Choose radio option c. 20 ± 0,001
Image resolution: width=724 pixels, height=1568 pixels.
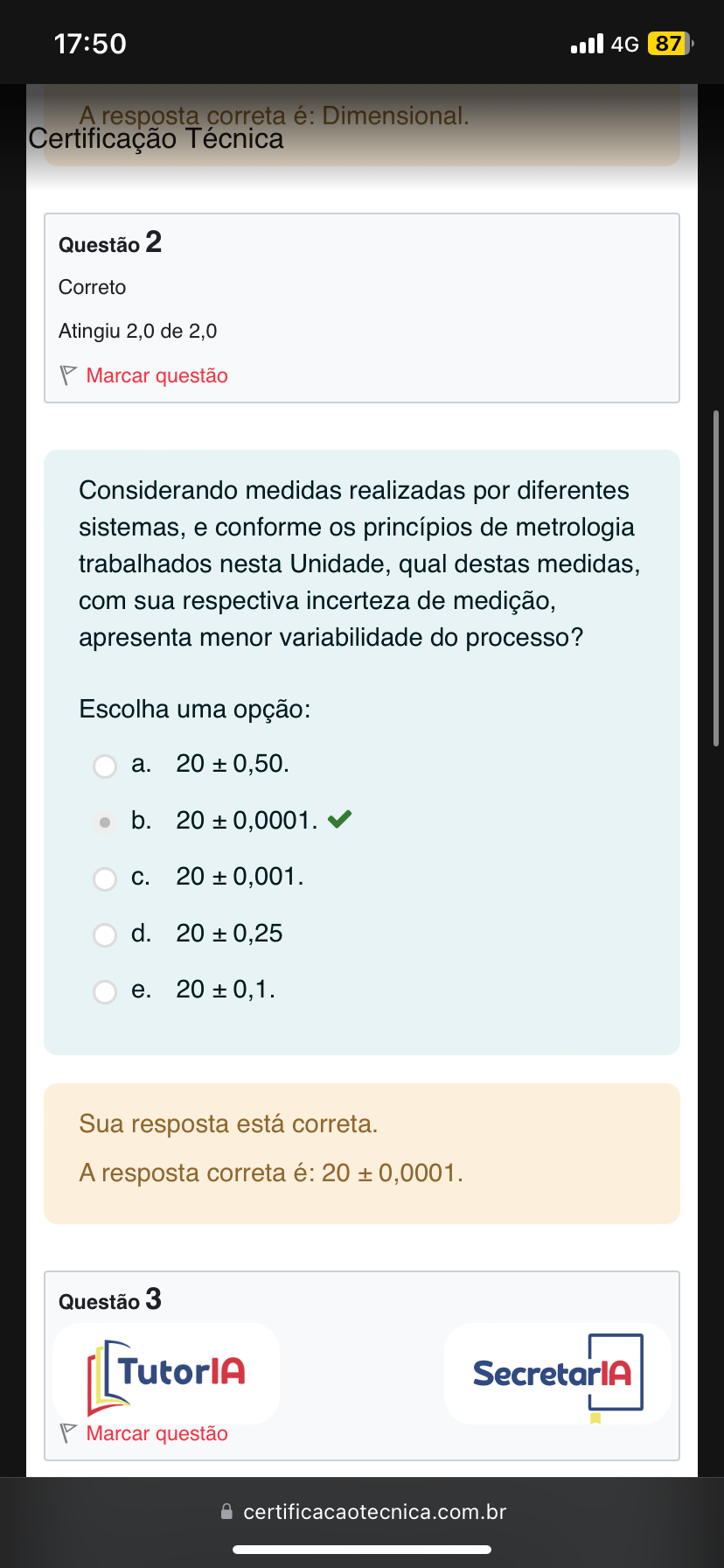[x=105, y=878]
